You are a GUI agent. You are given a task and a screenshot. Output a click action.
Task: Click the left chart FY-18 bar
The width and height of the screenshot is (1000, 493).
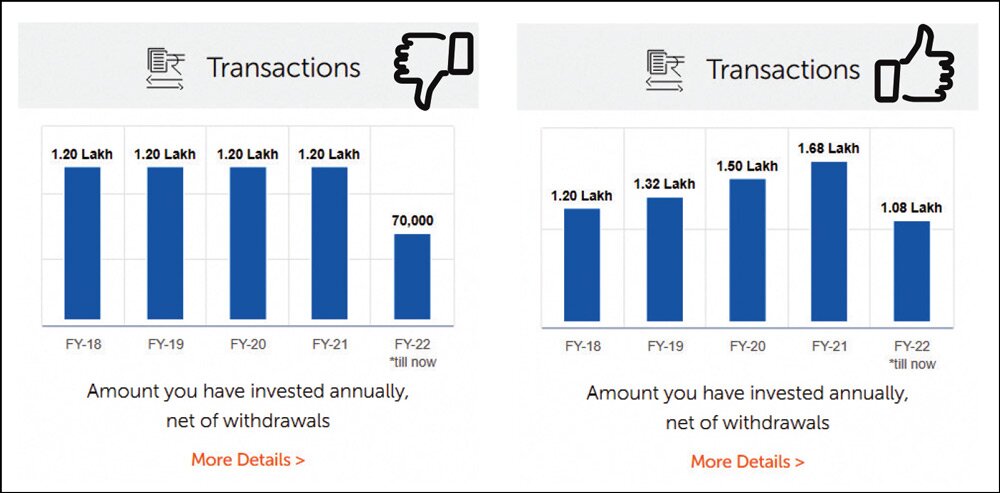pyautogui.click(x=83, y=243)
